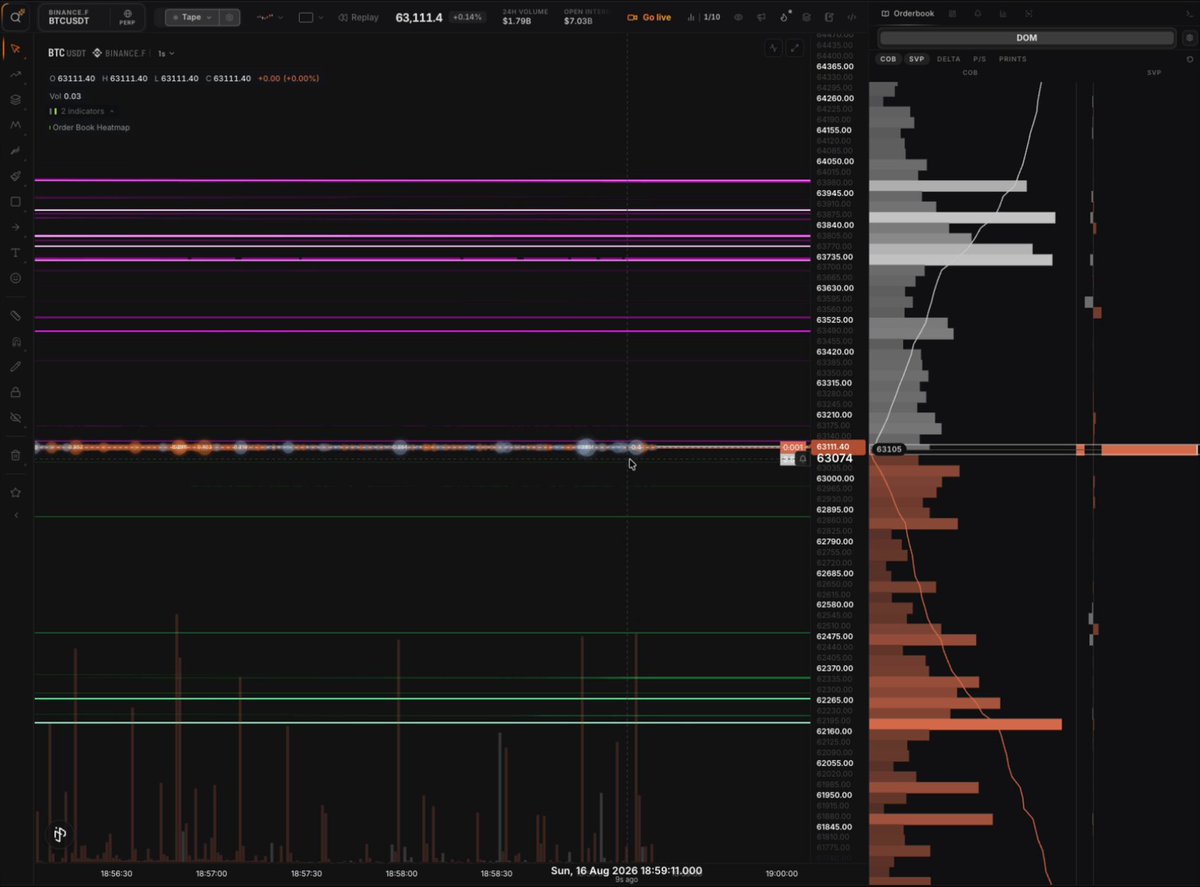Click the Go live button

click(649, 17)
